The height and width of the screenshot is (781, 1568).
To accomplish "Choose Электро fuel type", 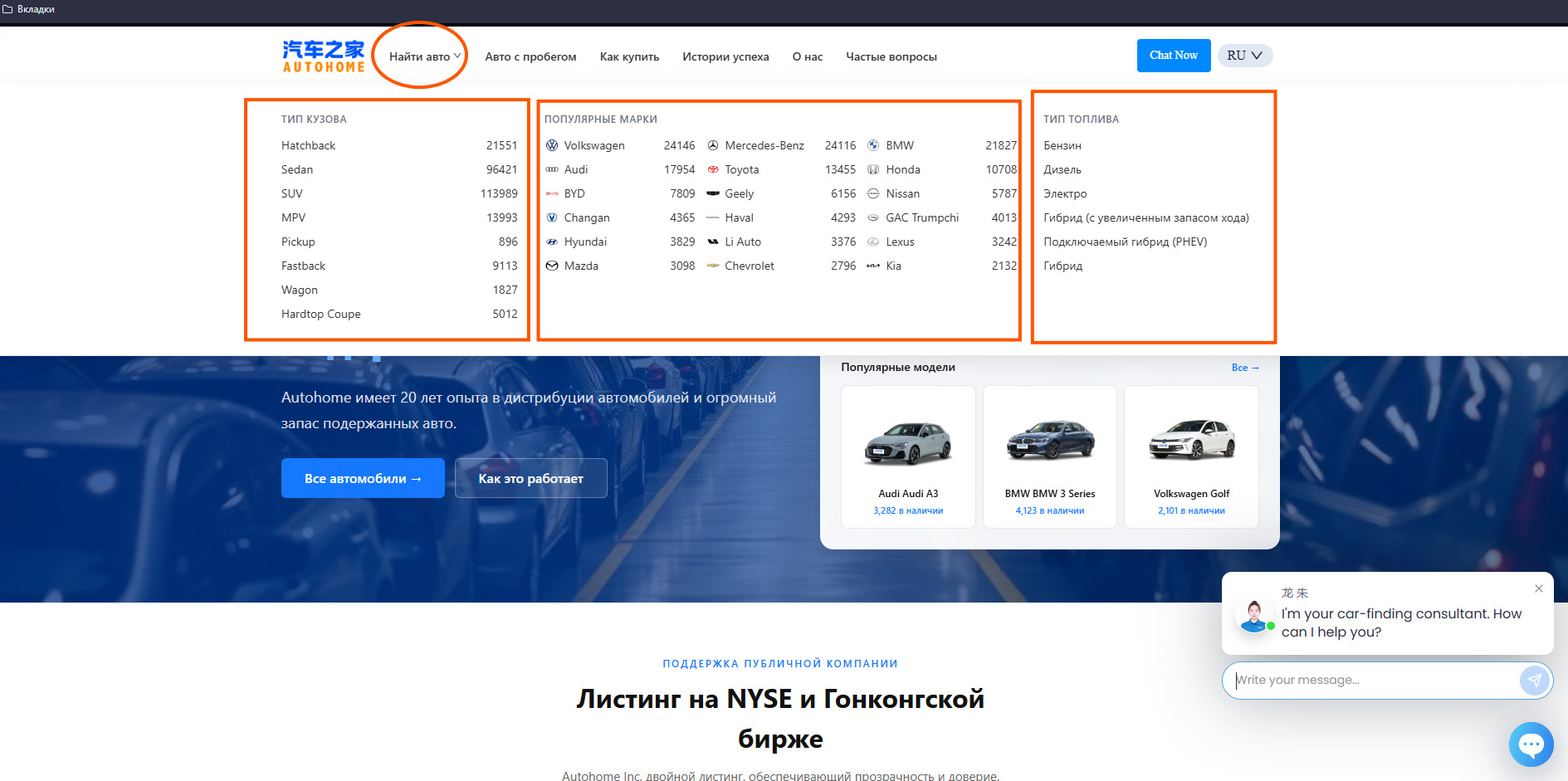I will click(1065, 193).
